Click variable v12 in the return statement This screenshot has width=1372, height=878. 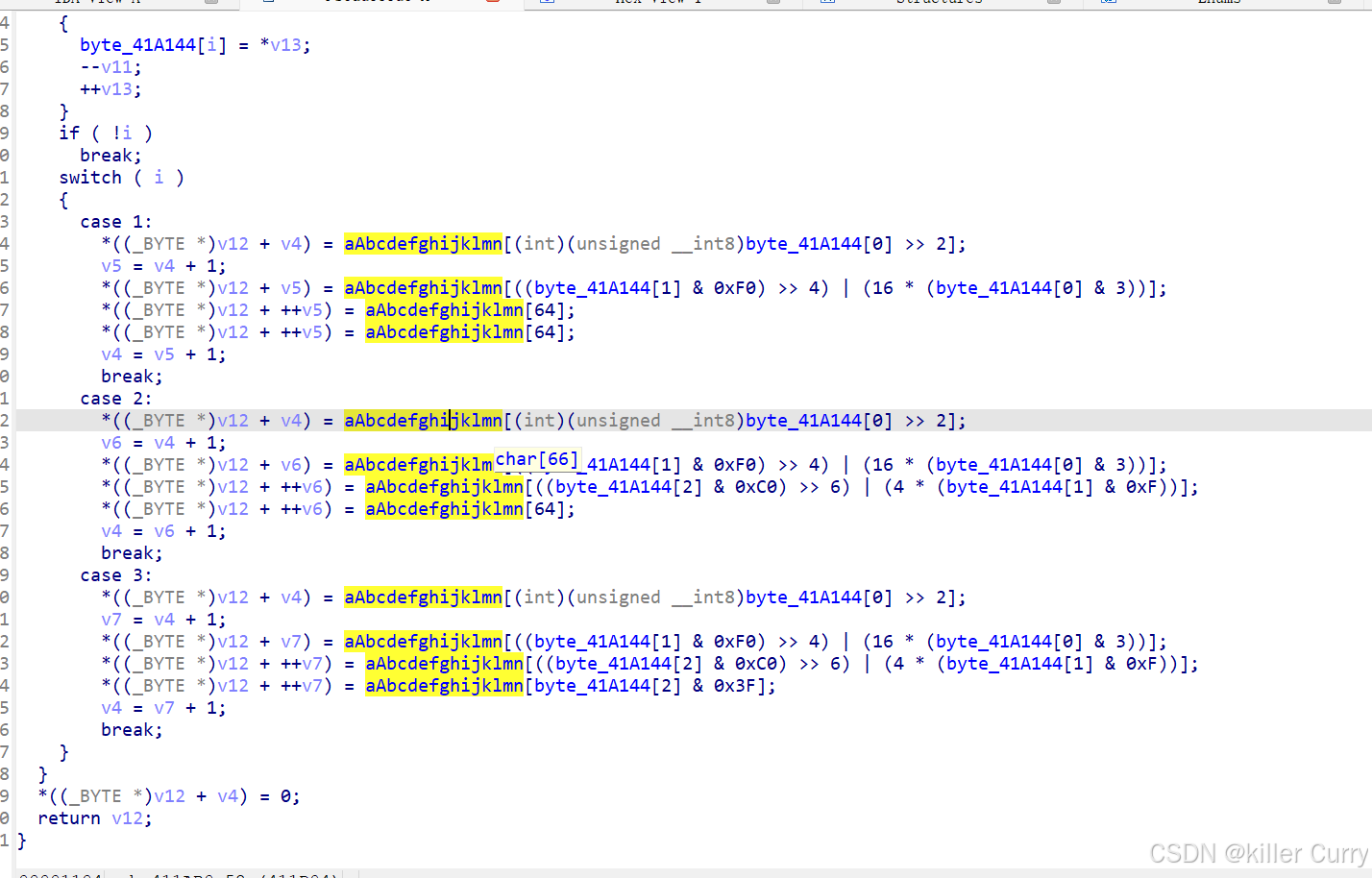pyautogui.click(x=127, y=817)
